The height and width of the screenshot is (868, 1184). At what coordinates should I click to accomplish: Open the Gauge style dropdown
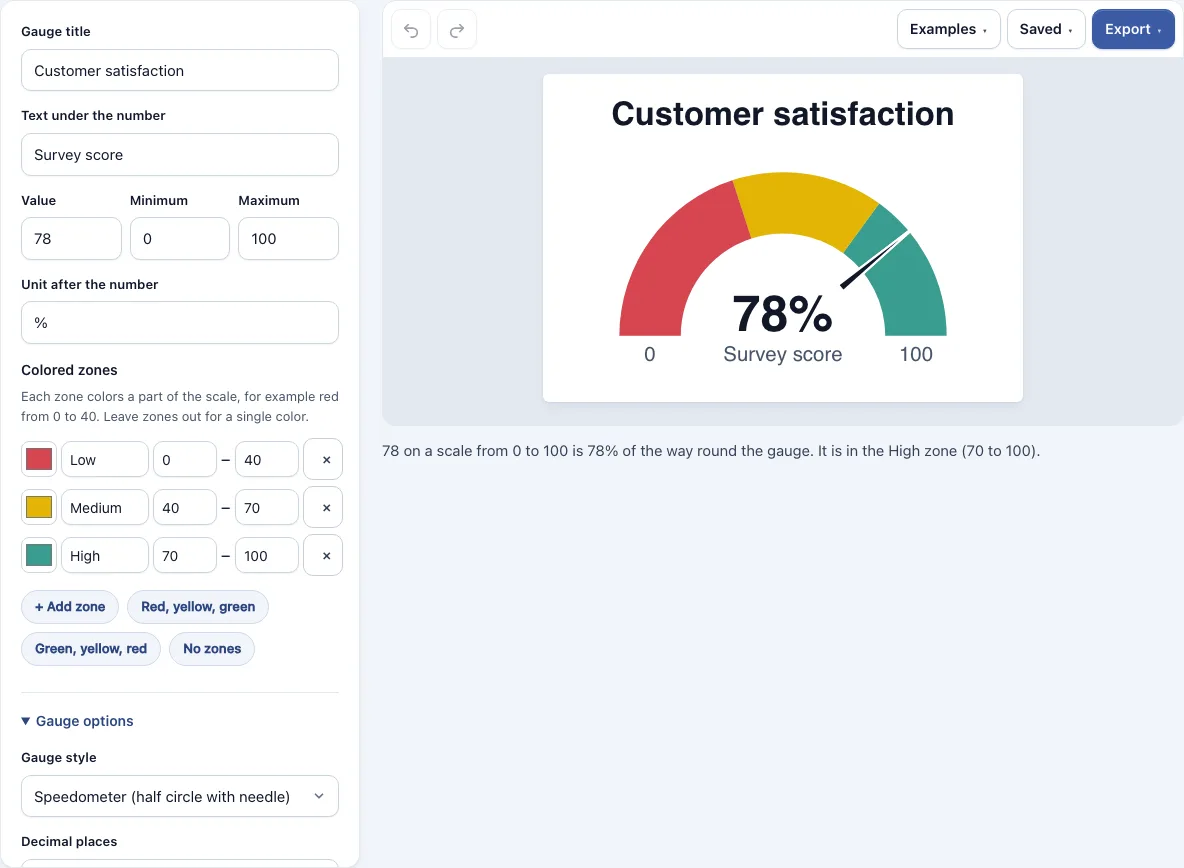[x=180, y=796]
